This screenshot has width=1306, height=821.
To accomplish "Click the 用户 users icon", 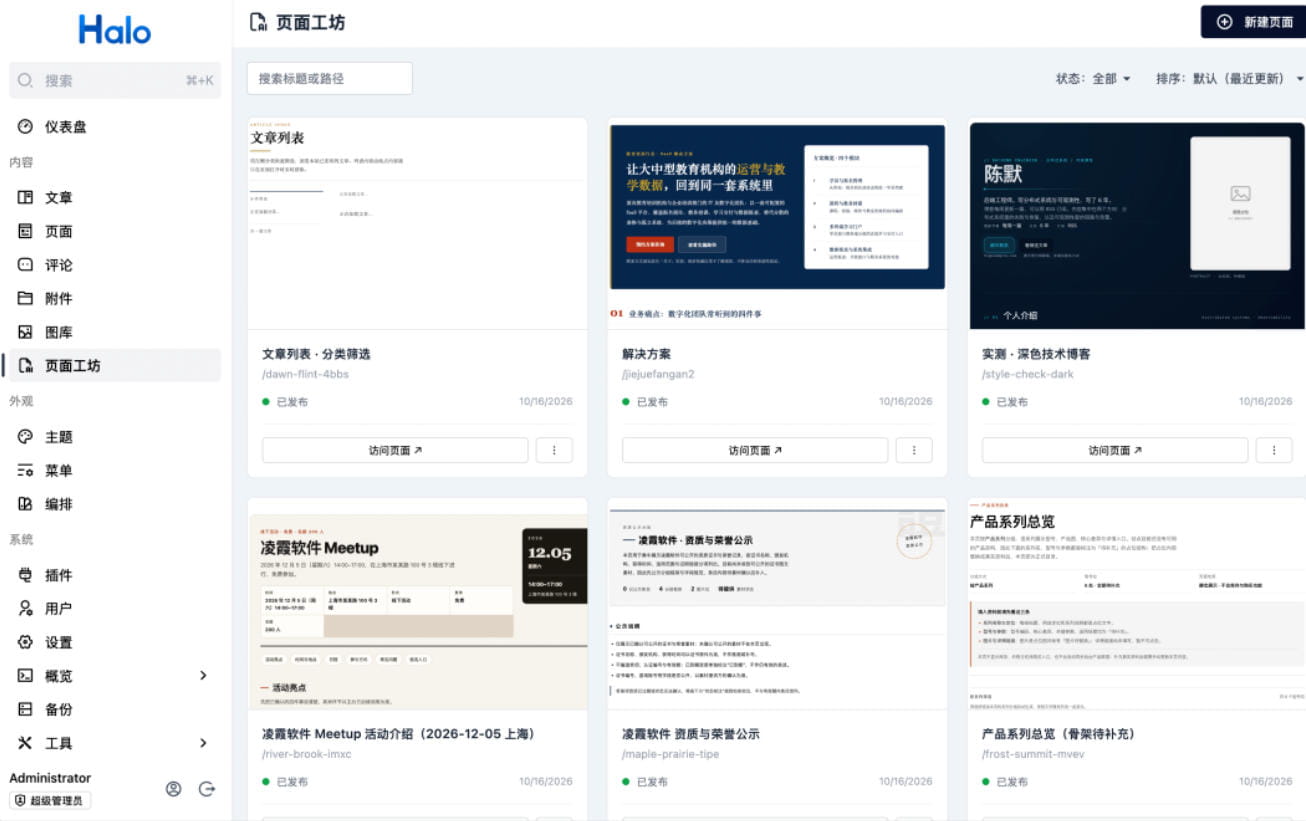I will point(26,608).
